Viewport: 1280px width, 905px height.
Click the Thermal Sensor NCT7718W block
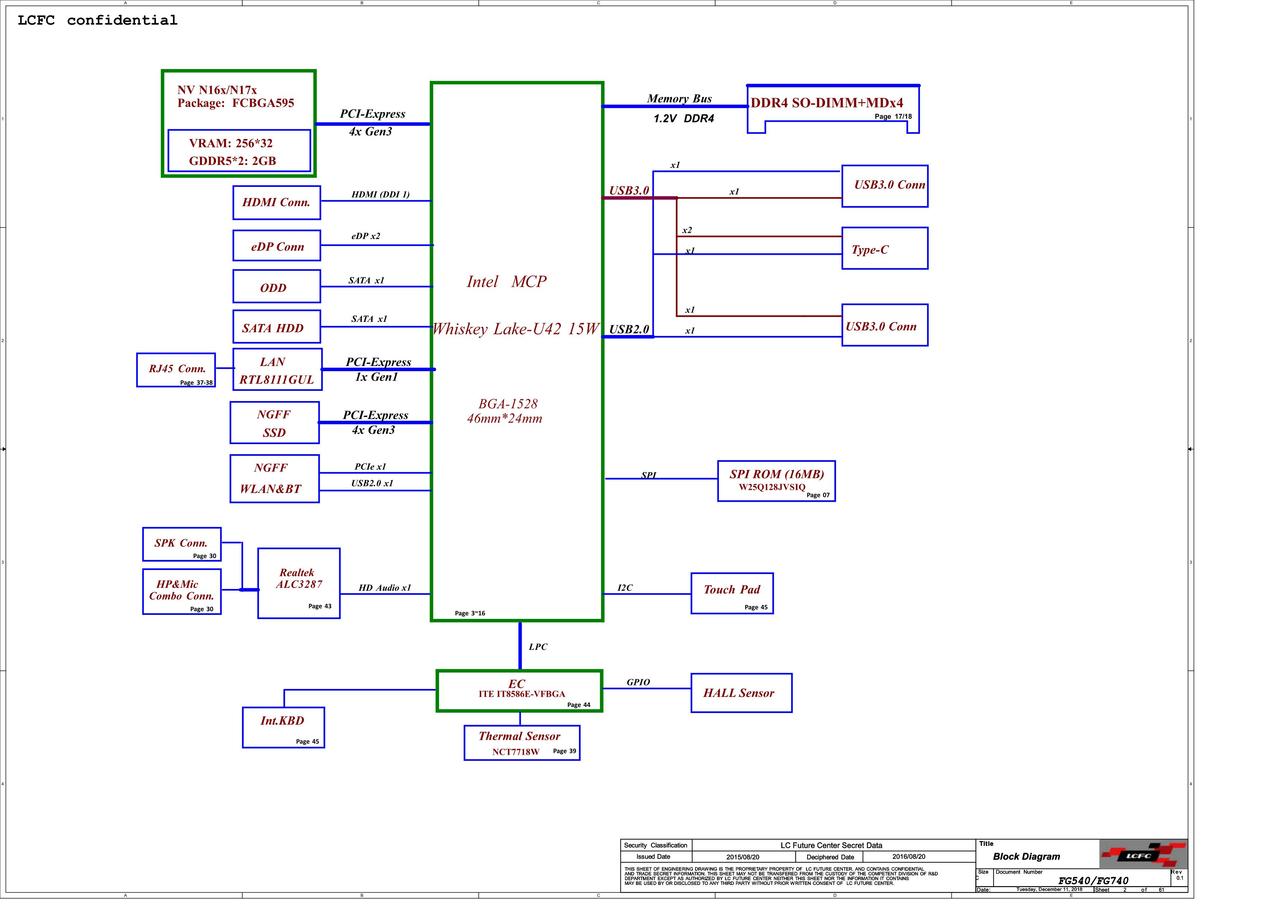(x=521, y=742)
